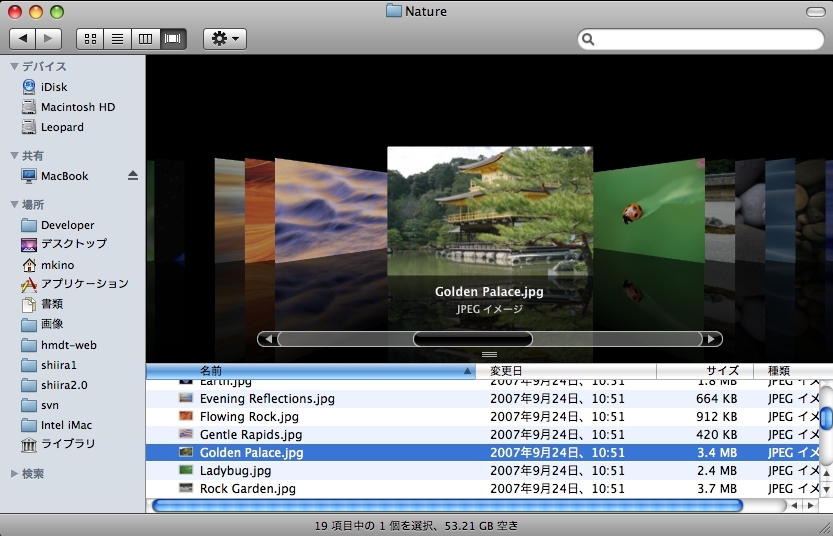Viewport: 833px width, 536px height.
Task: Open the デスクトップ folder in sidebar
Action: (73, 244)
